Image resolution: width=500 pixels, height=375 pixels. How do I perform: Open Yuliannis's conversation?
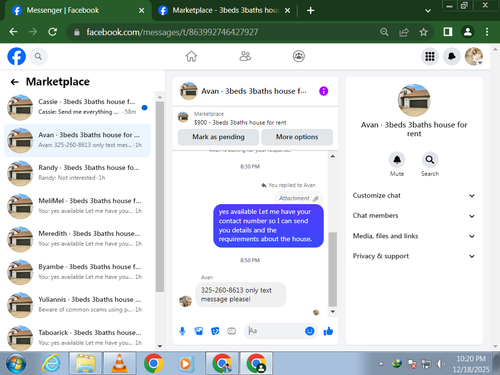pos(77,304)
